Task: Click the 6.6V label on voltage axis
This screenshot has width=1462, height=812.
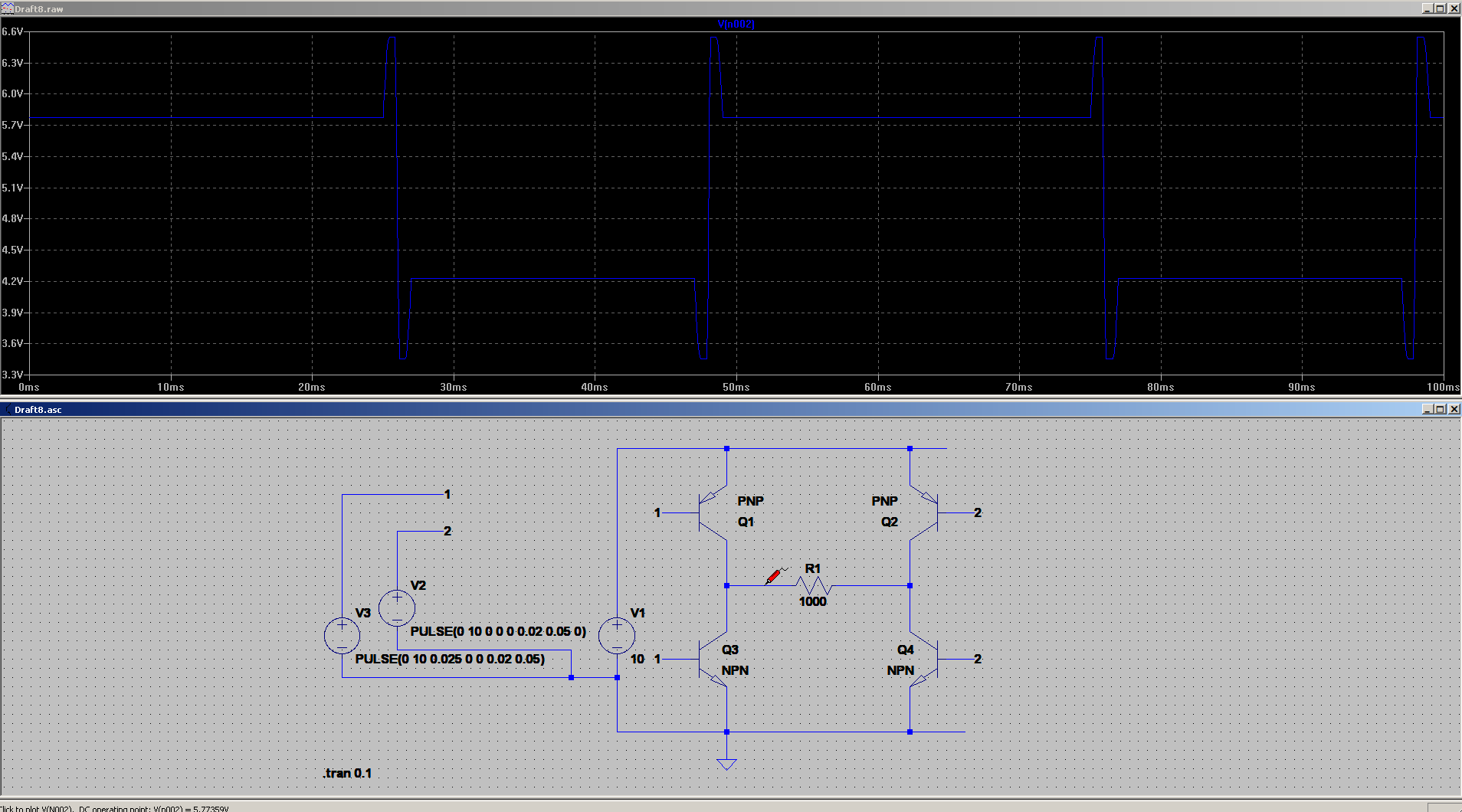Action: tap(12, 31)
